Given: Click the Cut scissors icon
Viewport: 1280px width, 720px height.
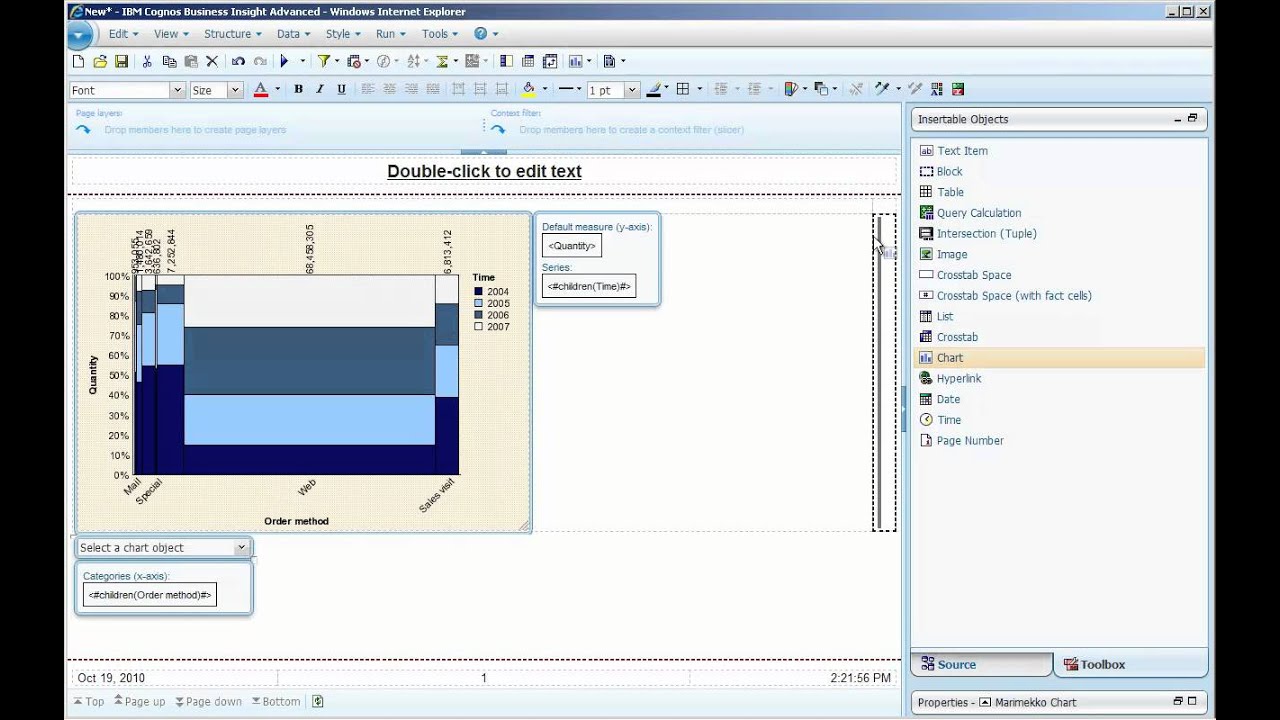Looking at the screenshot, I should 147,61.
